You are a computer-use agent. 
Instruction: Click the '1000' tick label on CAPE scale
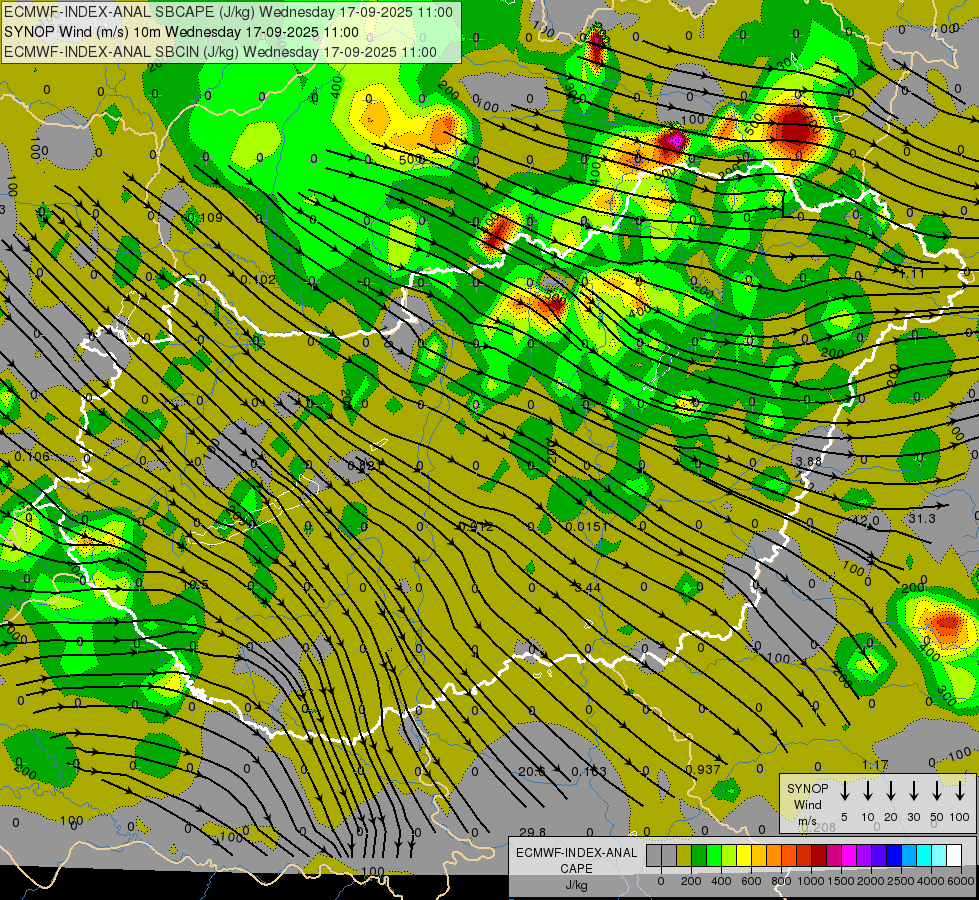[x=810, y=881]
